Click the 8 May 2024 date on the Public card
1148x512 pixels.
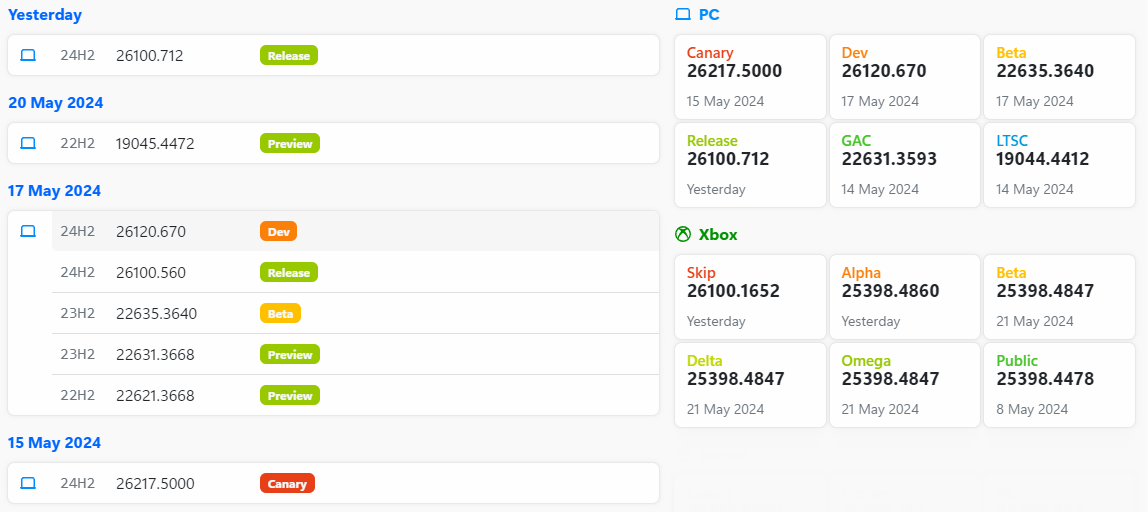(x=1032, y=409)
